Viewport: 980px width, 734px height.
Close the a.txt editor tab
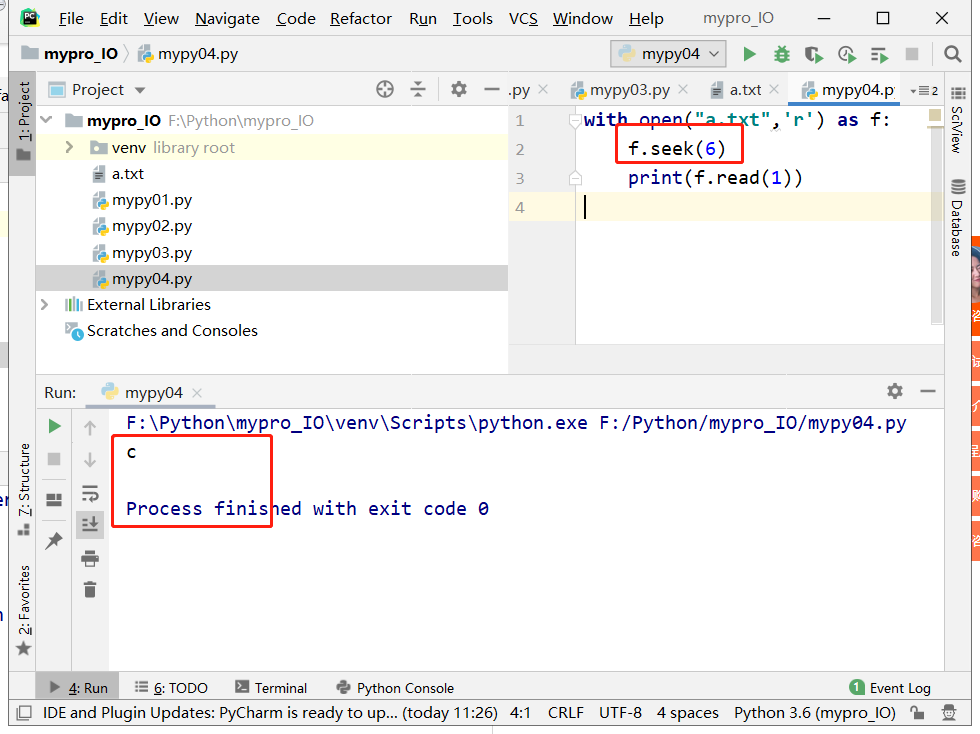(x=774, y=89)
